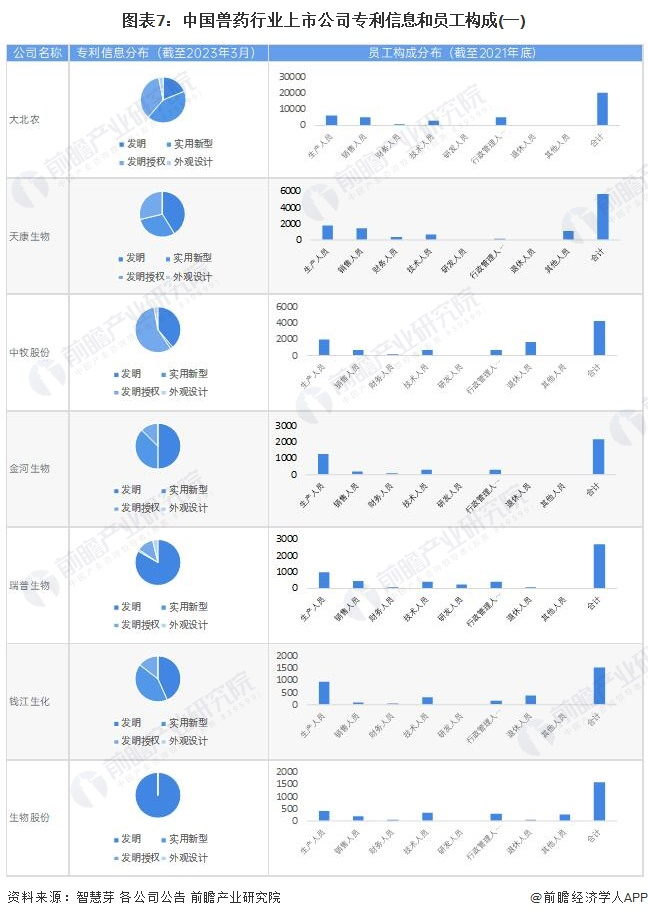The width and height of the screenshot is (648, 918).
Task: Click 外观设计 legend entry in 生物股份 row
Action: click(x=188, y=858)
